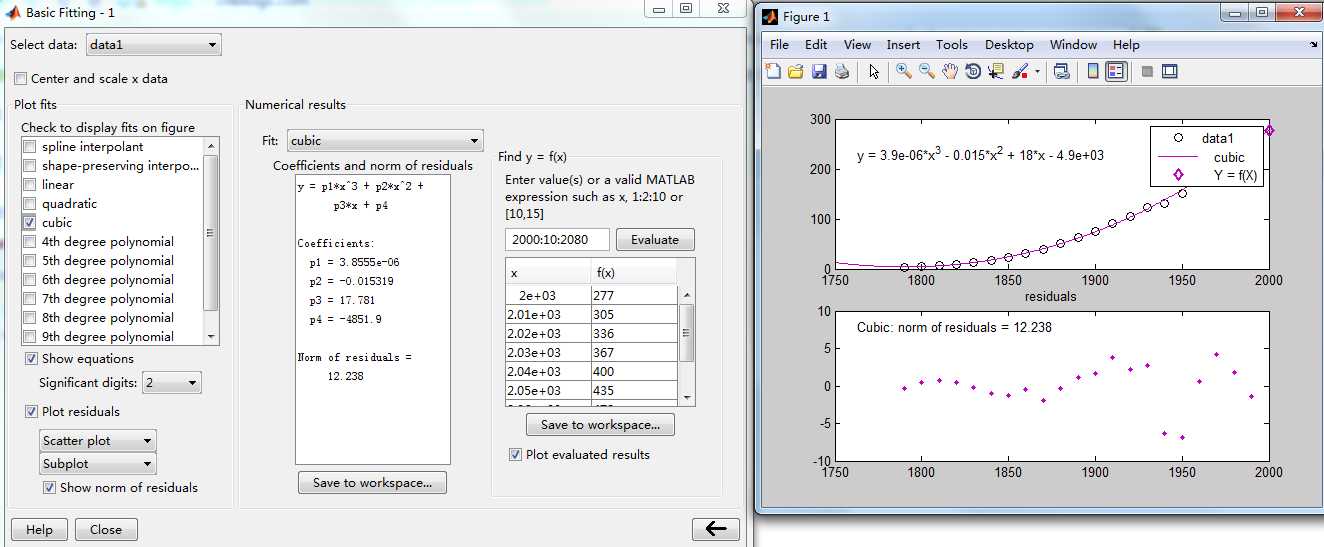Check shape-preserving interpolant fit
The width and height of the screenshot is (1324, 547).
point(30,166)
